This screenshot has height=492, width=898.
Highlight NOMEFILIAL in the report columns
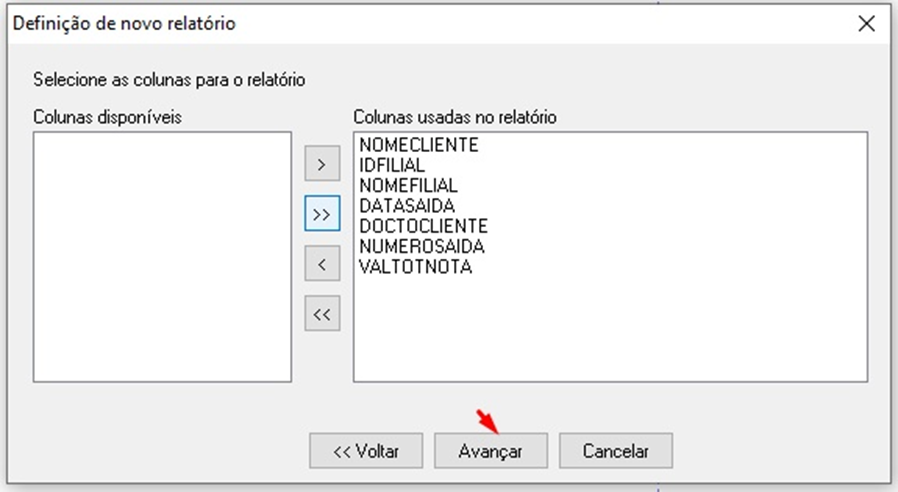[x=408, y=186]
